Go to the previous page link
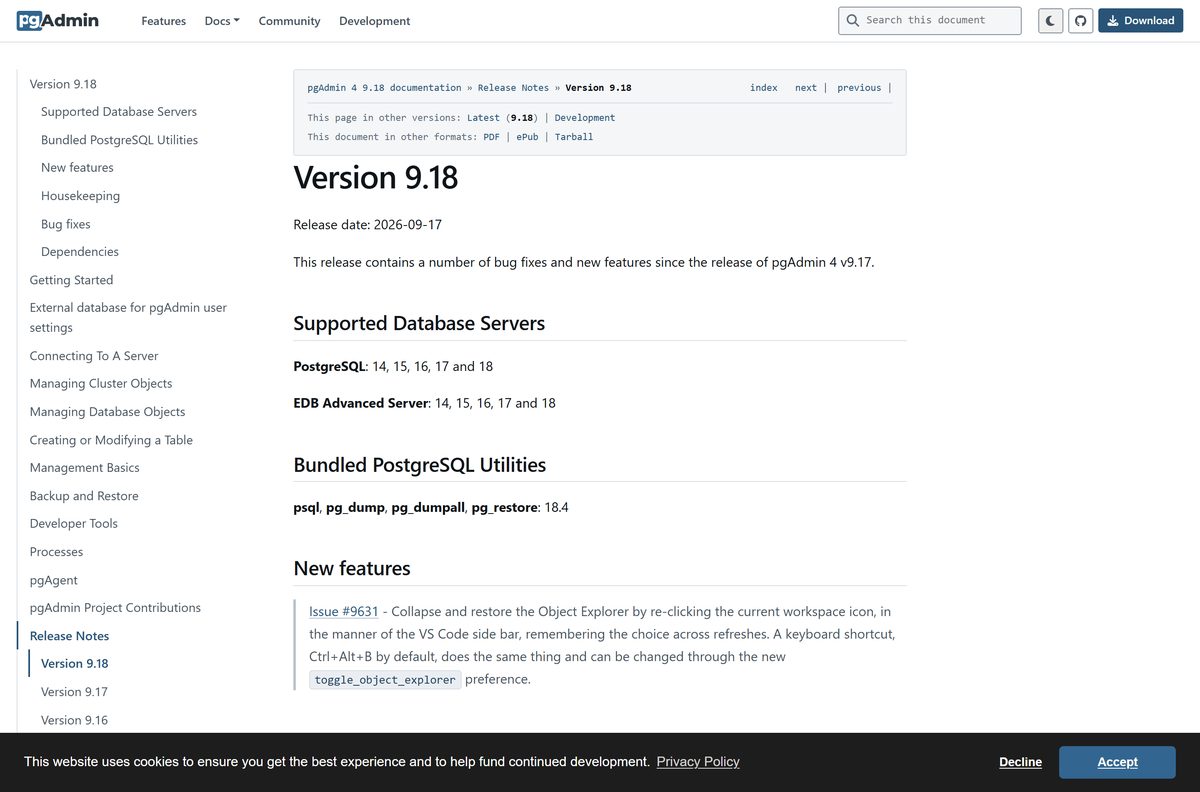This screenshot has height=792, width=1200. point(859,88)
